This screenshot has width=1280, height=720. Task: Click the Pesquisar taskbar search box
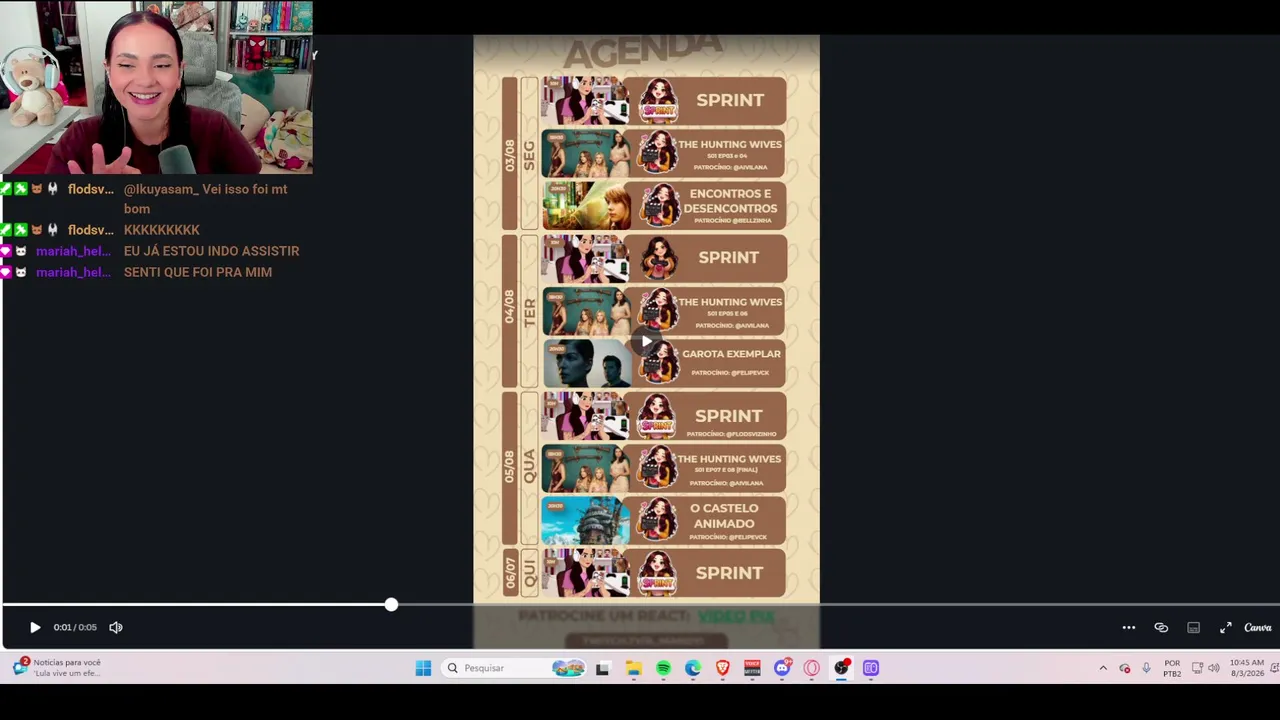(514, 668)
